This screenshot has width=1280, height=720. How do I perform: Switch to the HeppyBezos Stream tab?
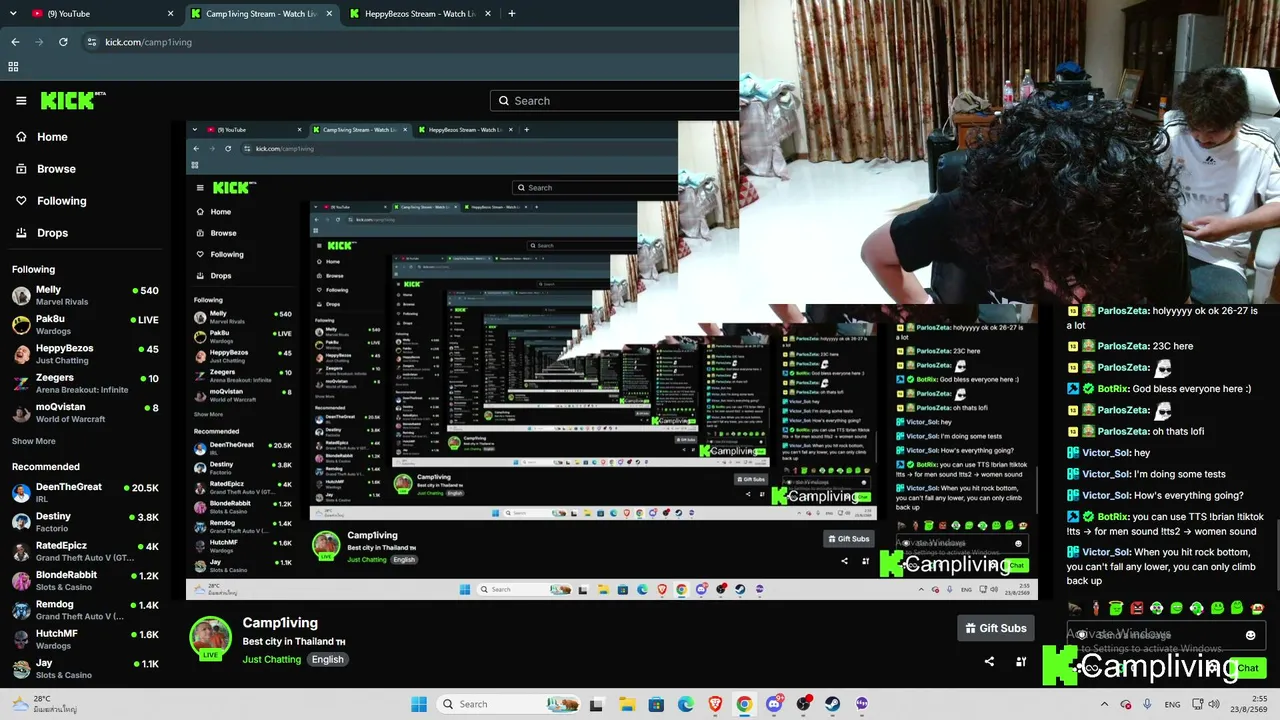point(420,14)
